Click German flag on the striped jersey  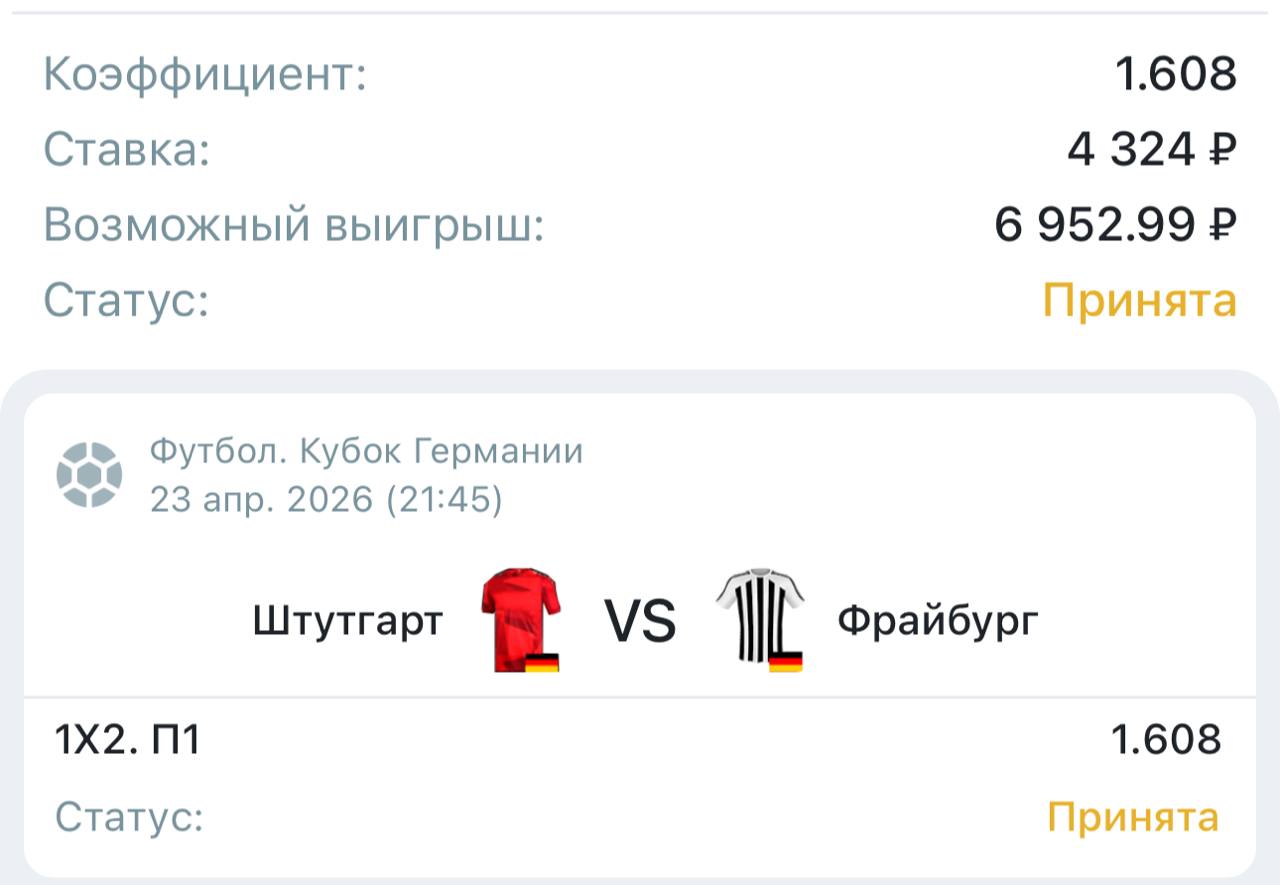[x=785, y=662]
